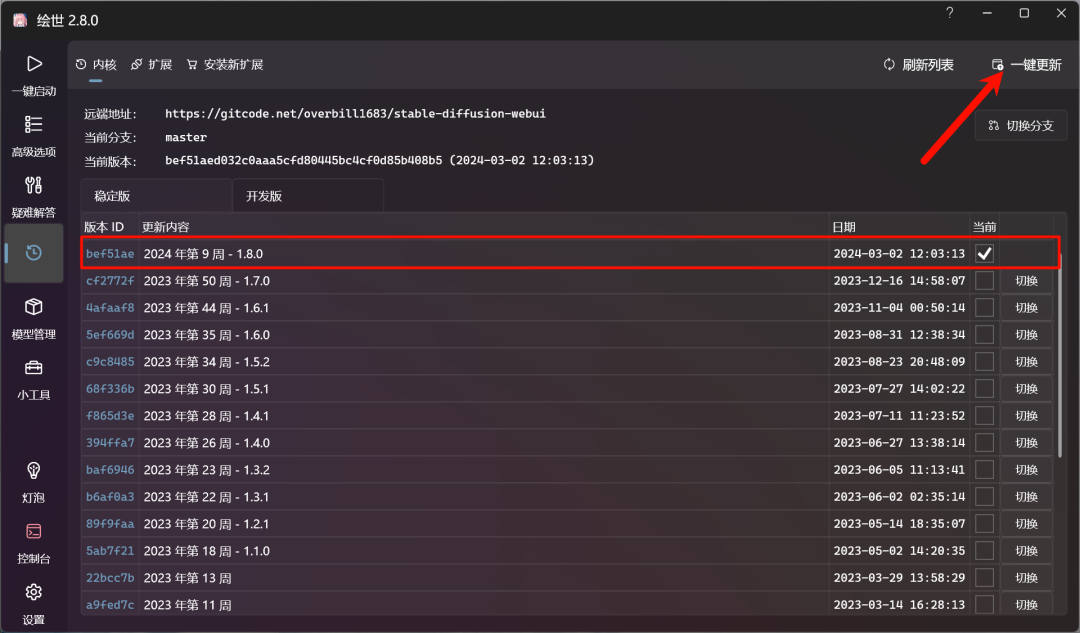Click 切换 for version 1.2.1
This screenshot has height=633, width=1080.
click(1026, 523)
